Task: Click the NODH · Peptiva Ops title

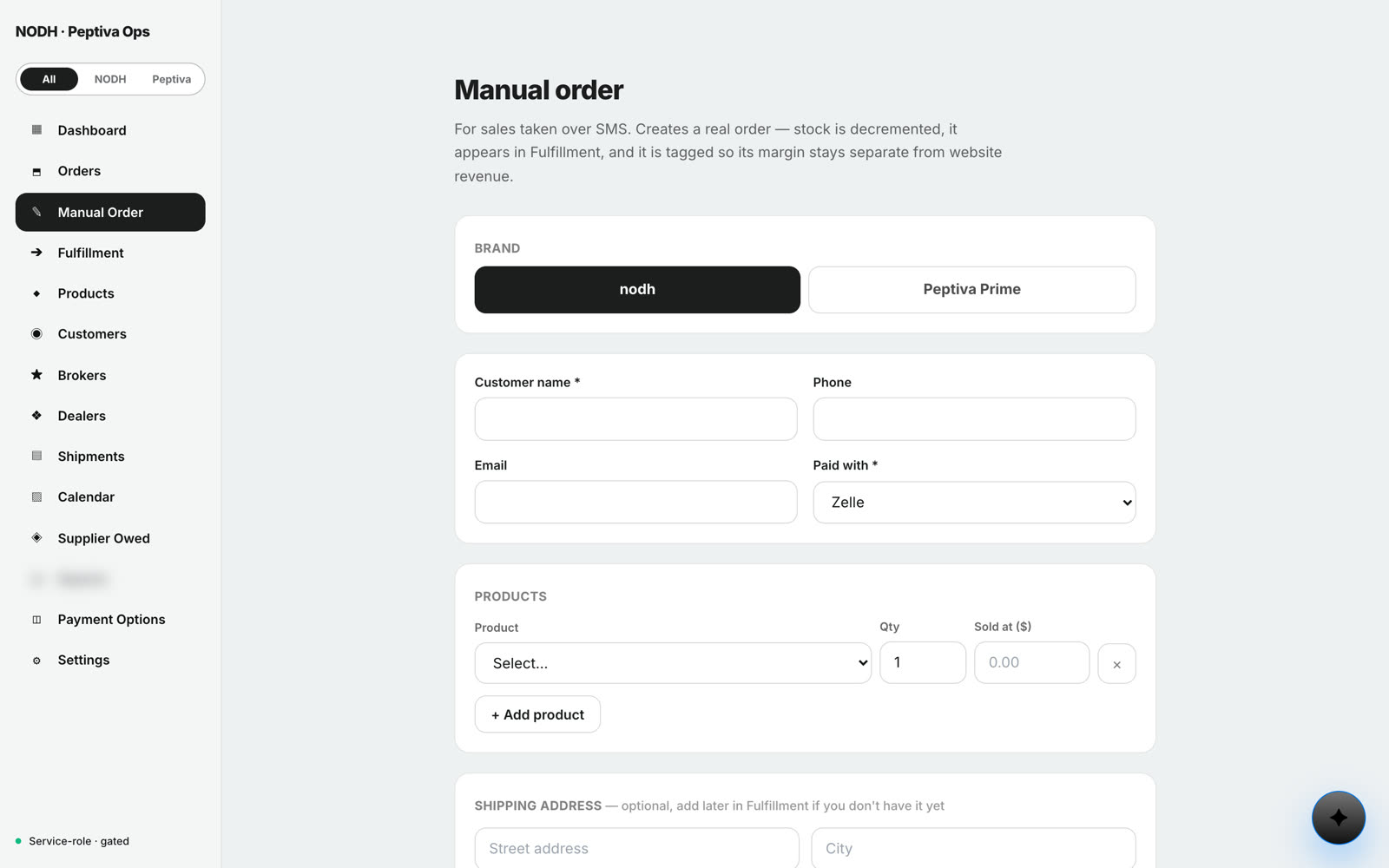Action: 82,32
